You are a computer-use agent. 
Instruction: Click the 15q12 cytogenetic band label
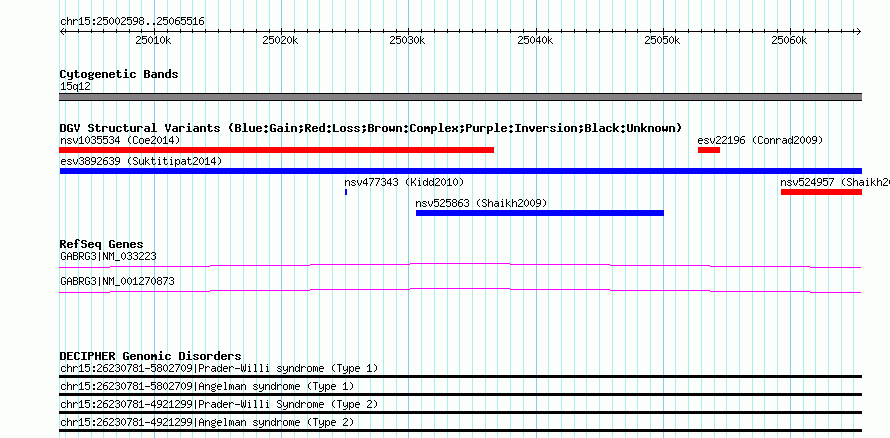click(75, 87)
